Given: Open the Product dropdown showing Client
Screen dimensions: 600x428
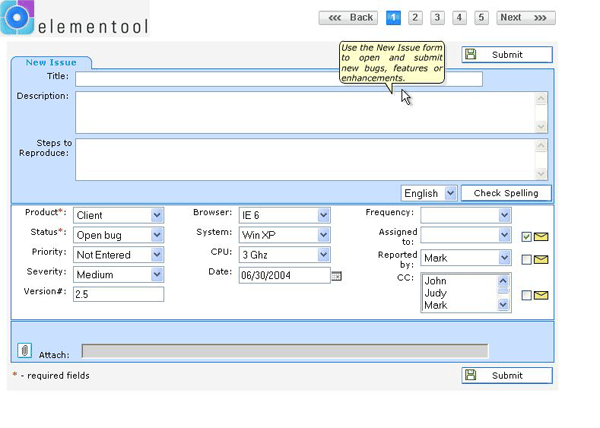Looking at the screenshot, I should pyautogui.click(x=119, y=215).
